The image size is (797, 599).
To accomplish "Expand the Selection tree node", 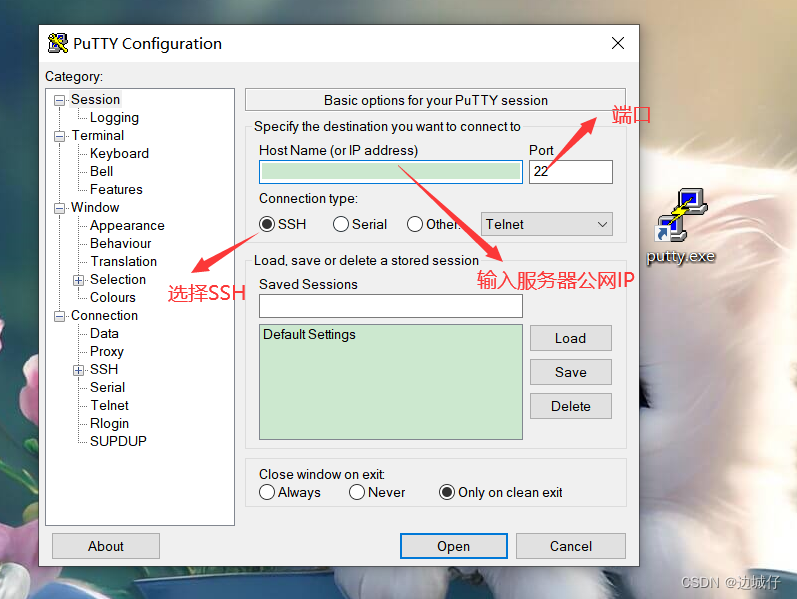I will click(78, 280).
